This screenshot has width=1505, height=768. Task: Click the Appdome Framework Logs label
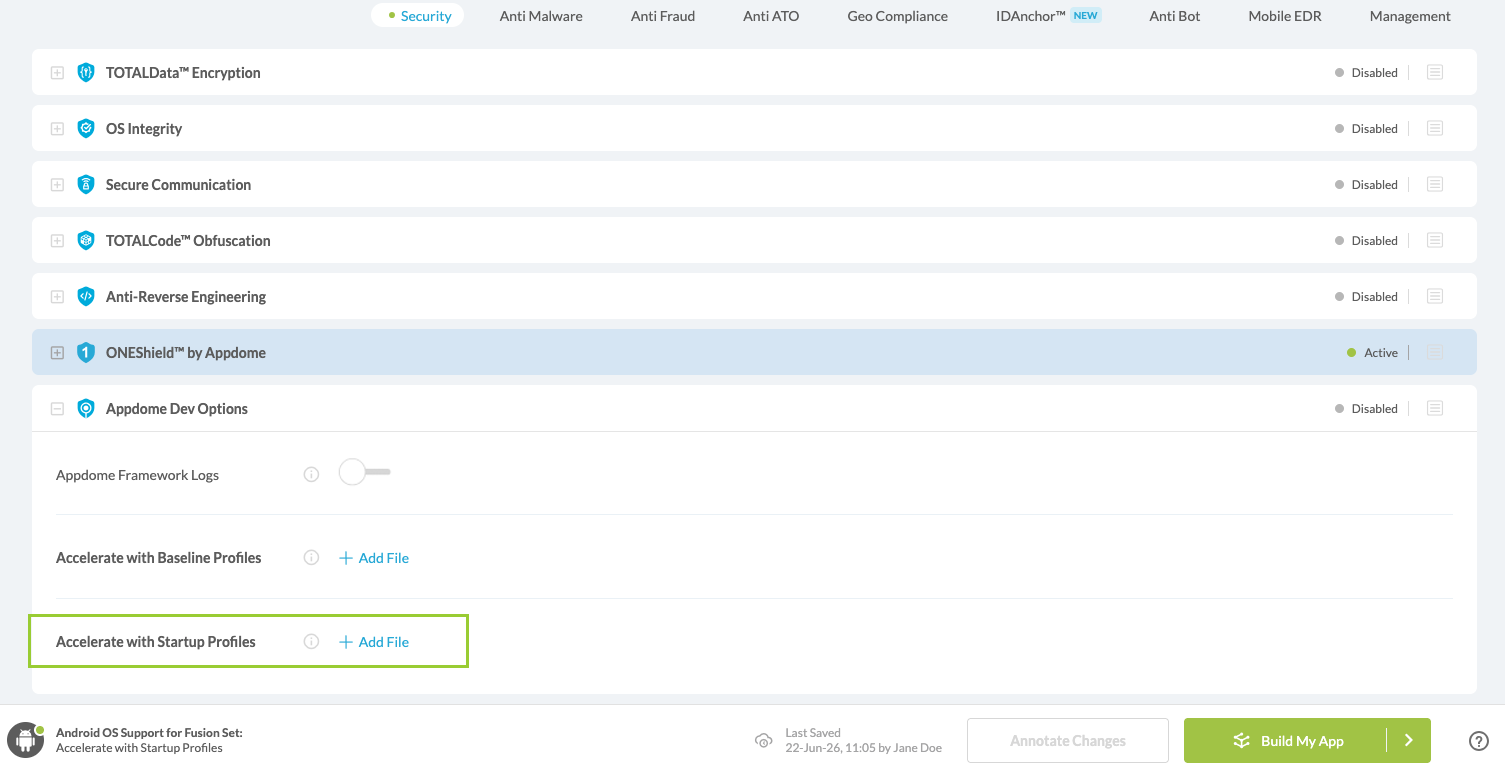pos(137,475)
